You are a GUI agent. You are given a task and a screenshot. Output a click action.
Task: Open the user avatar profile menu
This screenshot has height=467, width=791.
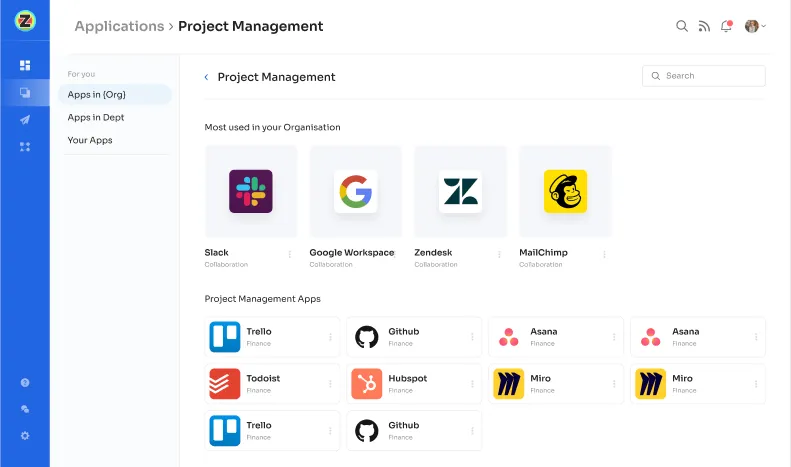(x=755, y=26)
